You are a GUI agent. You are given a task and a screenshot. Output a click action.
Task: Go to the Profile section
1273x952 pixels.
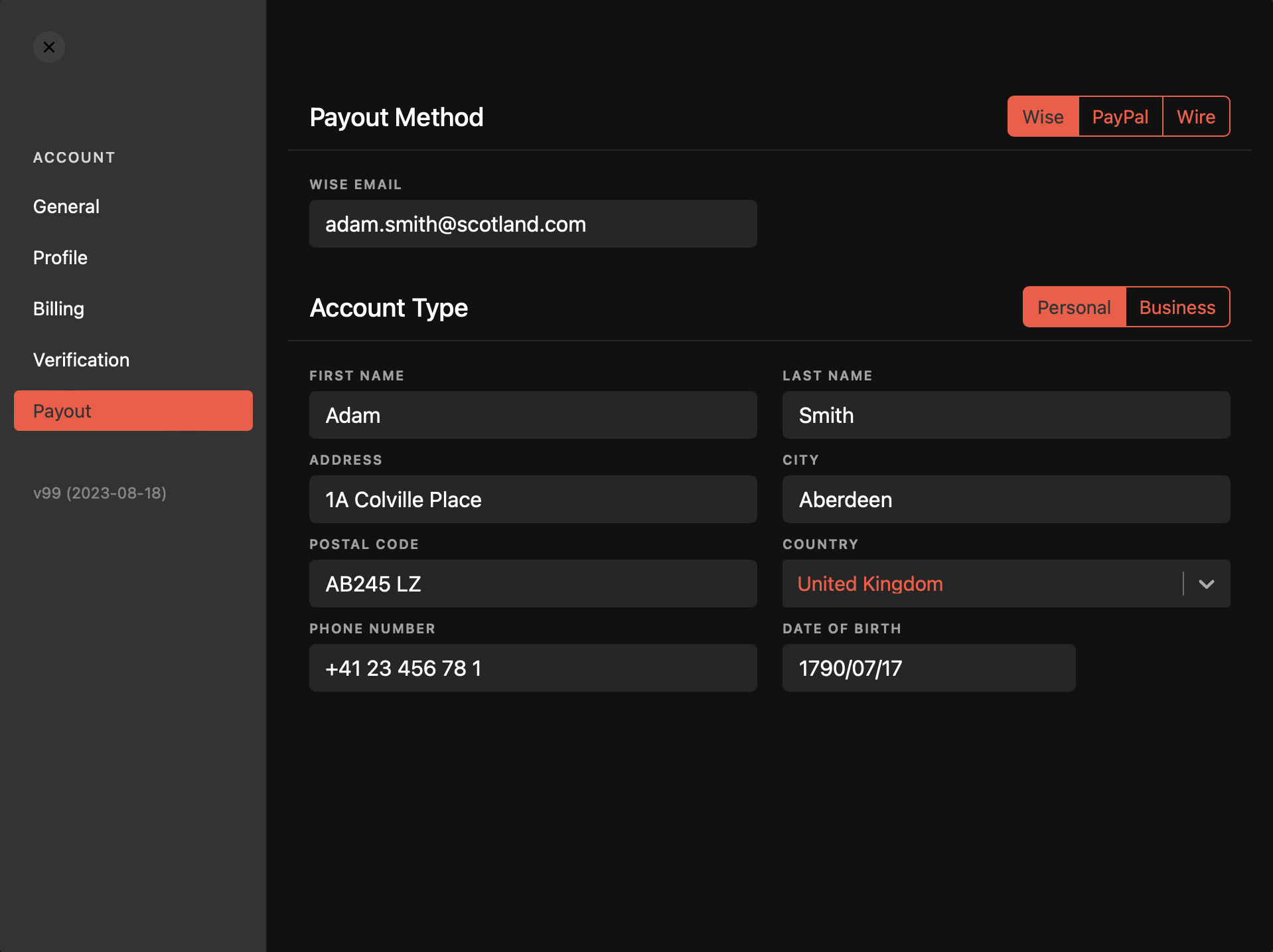point(60,258)
